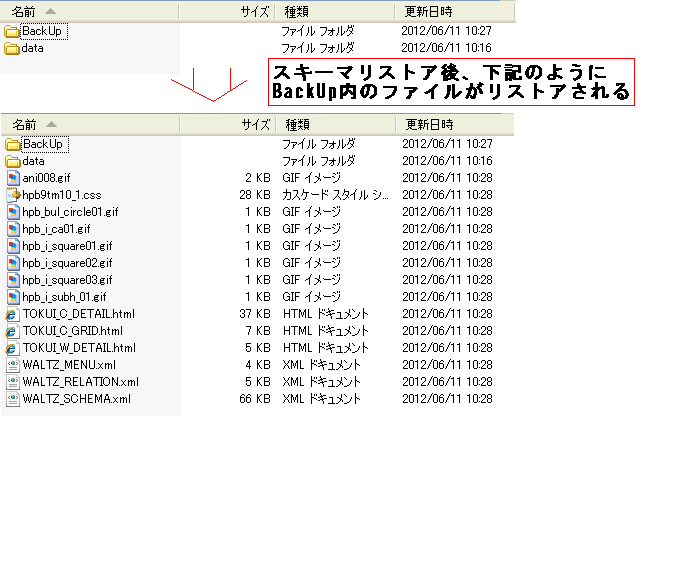Click the data folder icon in lower list
The height and width of the screenshot is (586, 681).
tap(13, 161)
